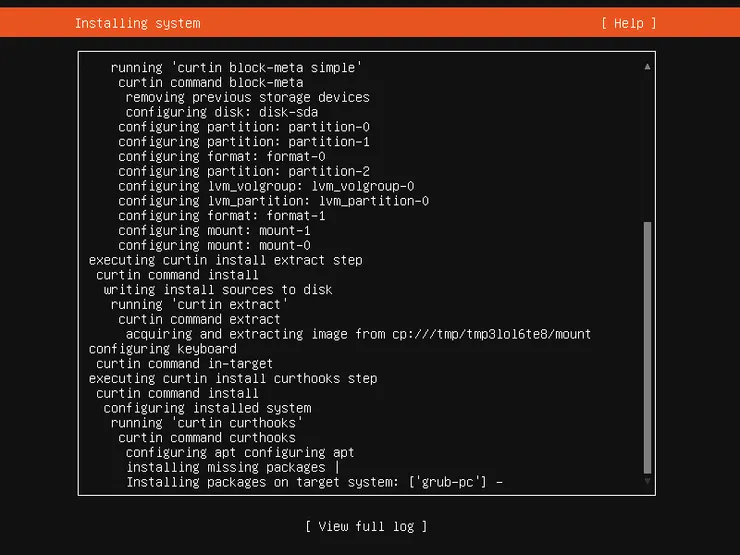740x555 pixels.
Task: Click the 'configuring lvm_volgroup: lvm_volgroup-0' entry
Action: (266, 186)
